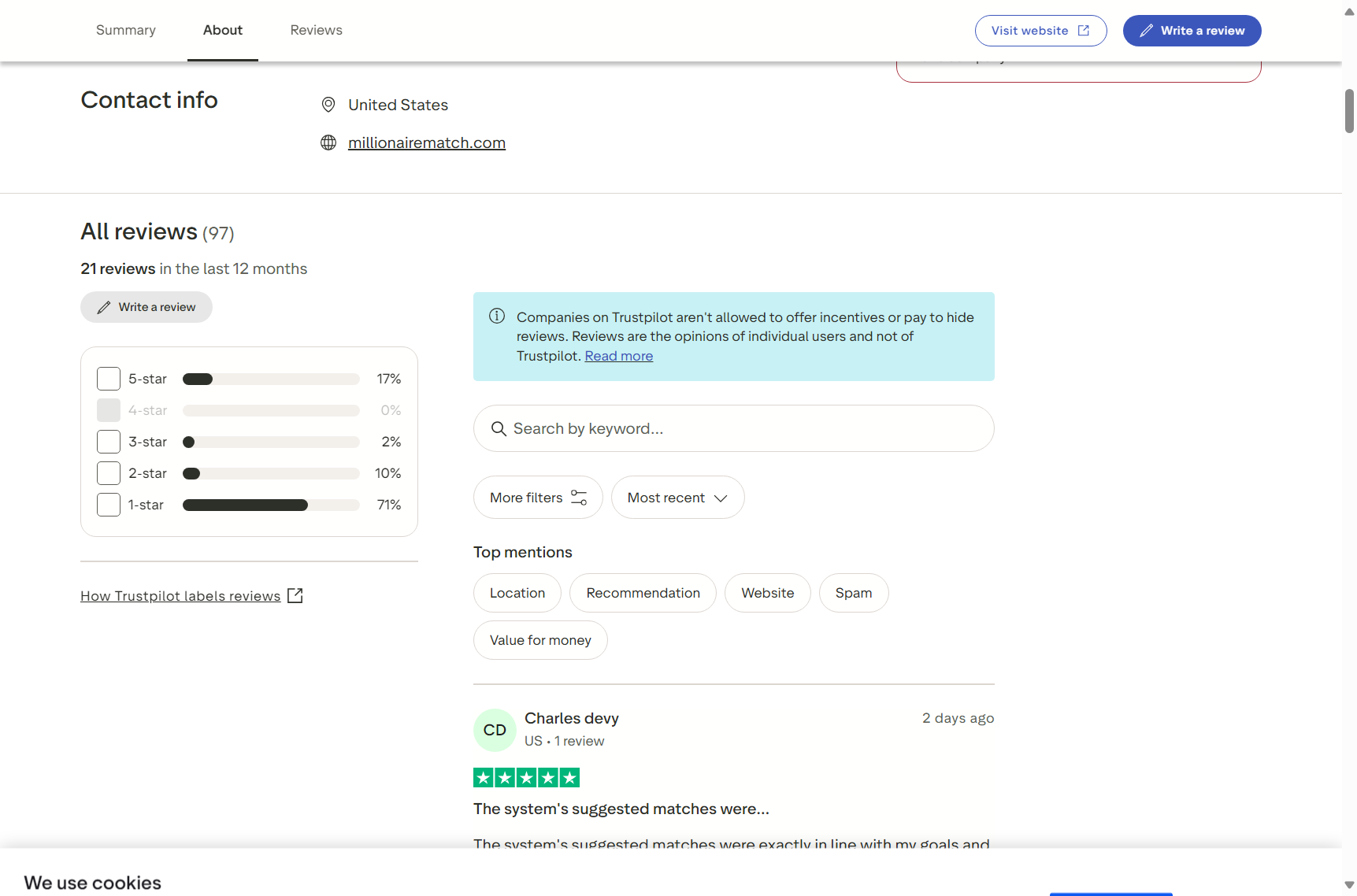This screenshot has width=1357, height=896.
Task: Filter by the Value for money mention
Action: click(540, 640)
